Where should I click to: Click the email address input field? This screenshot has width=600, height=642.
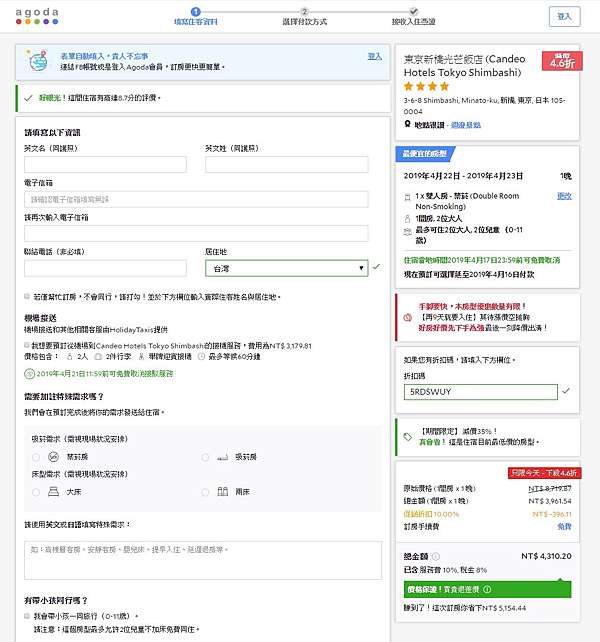(196, 199)
